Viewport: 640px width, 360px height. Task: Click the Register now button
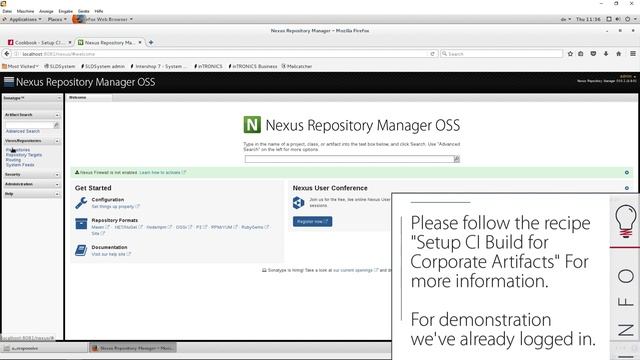312,221
